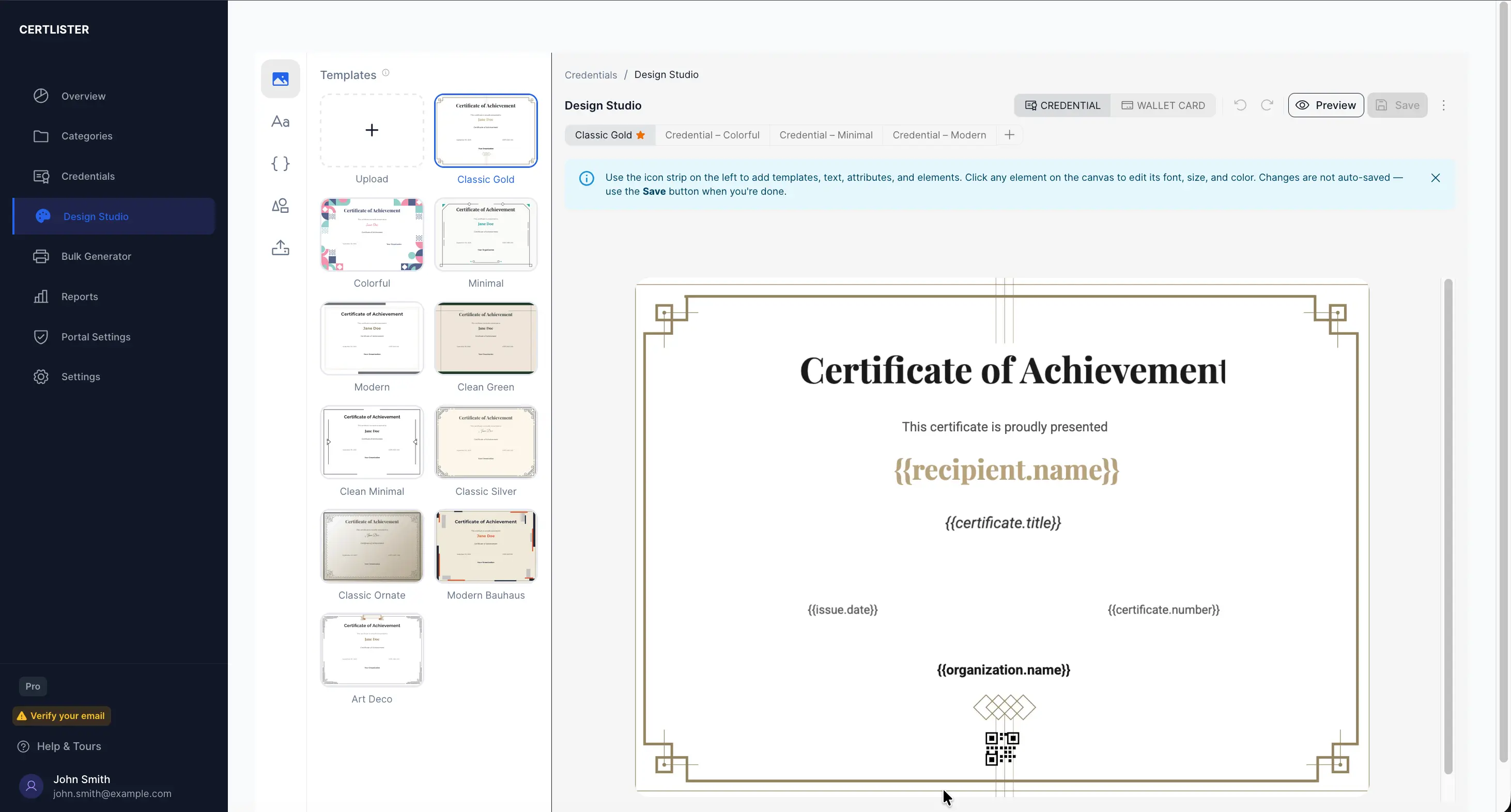Screen dimensions: 1511x812
Task: Open the Design Studio section
Action: (96, 216)
